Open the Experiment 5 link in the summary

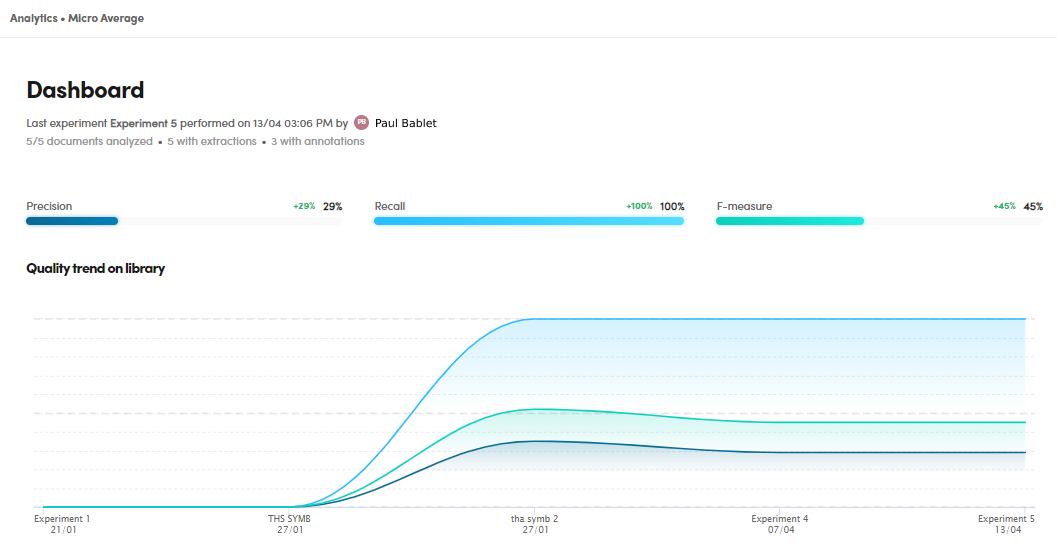[x=143, y=123]
